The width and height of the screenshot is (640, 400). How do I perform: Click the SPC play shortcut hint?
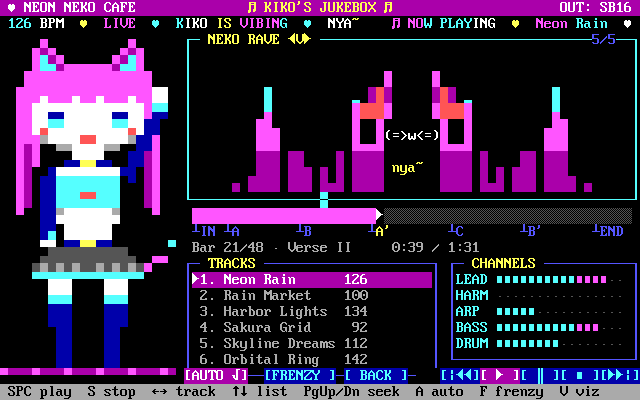[x=40, y=391]
